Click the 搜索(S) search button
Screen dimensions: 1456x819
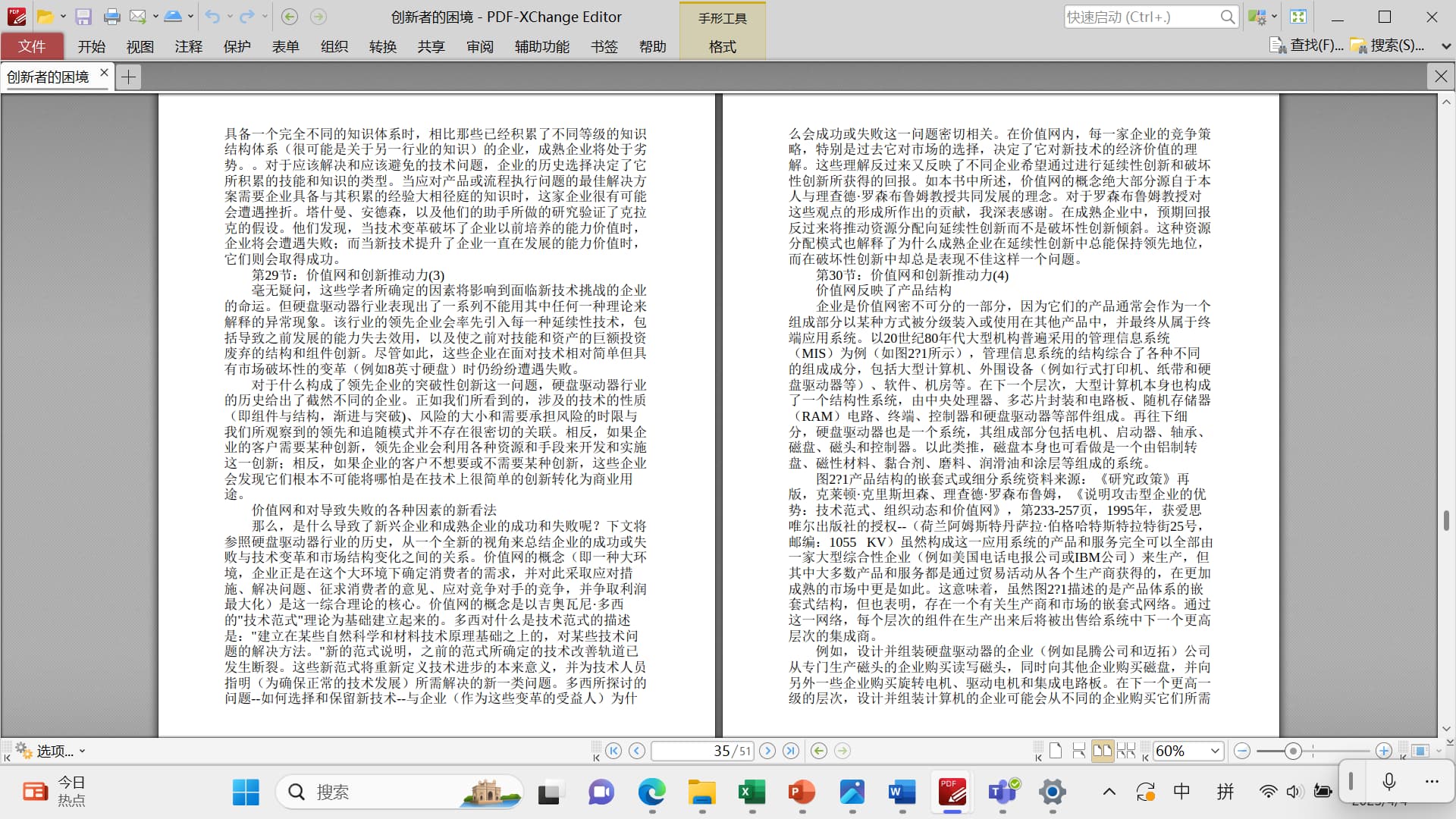pos(1388,45)
